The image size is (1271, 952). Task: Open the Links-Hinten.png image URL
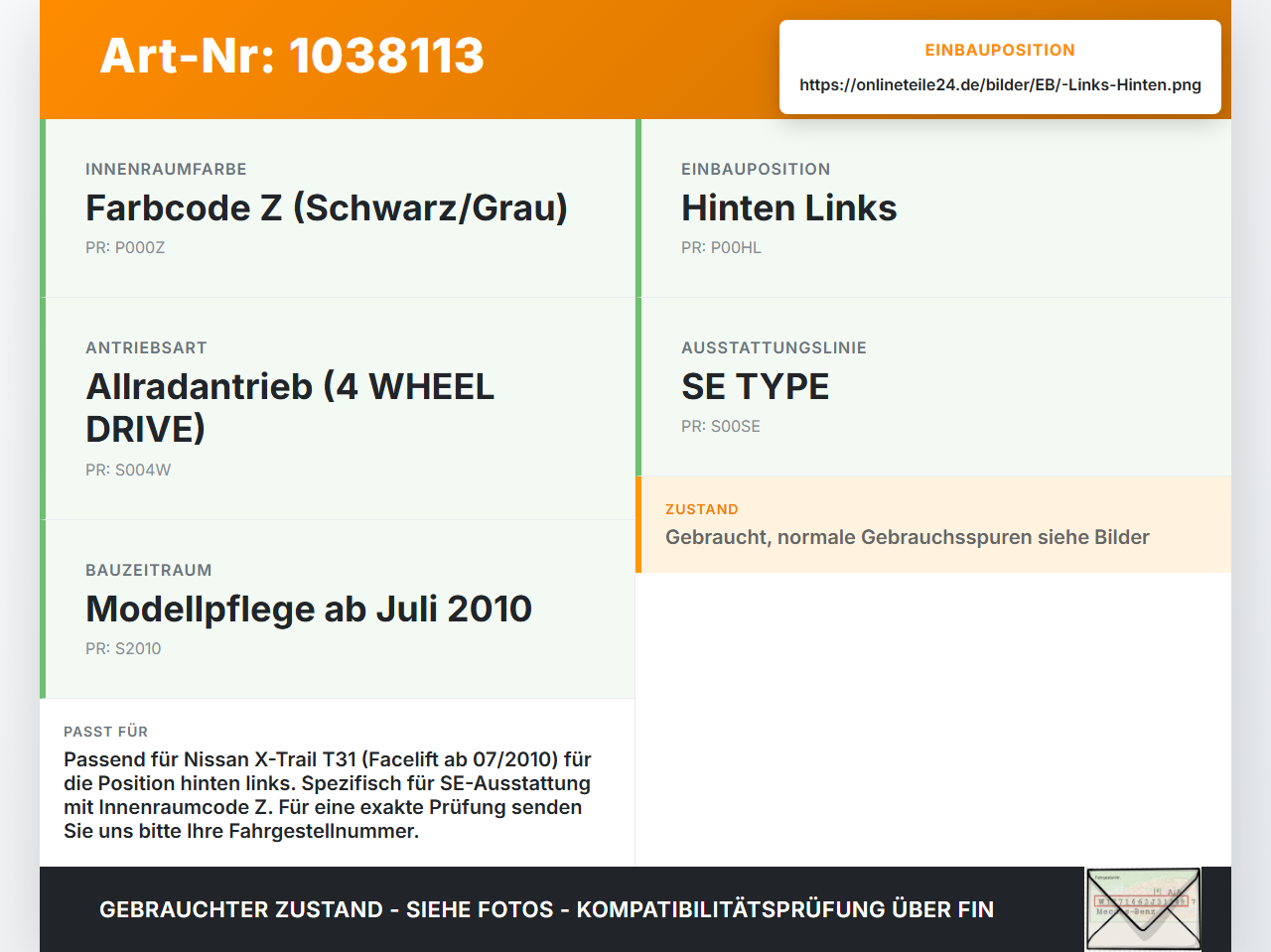1000,84
